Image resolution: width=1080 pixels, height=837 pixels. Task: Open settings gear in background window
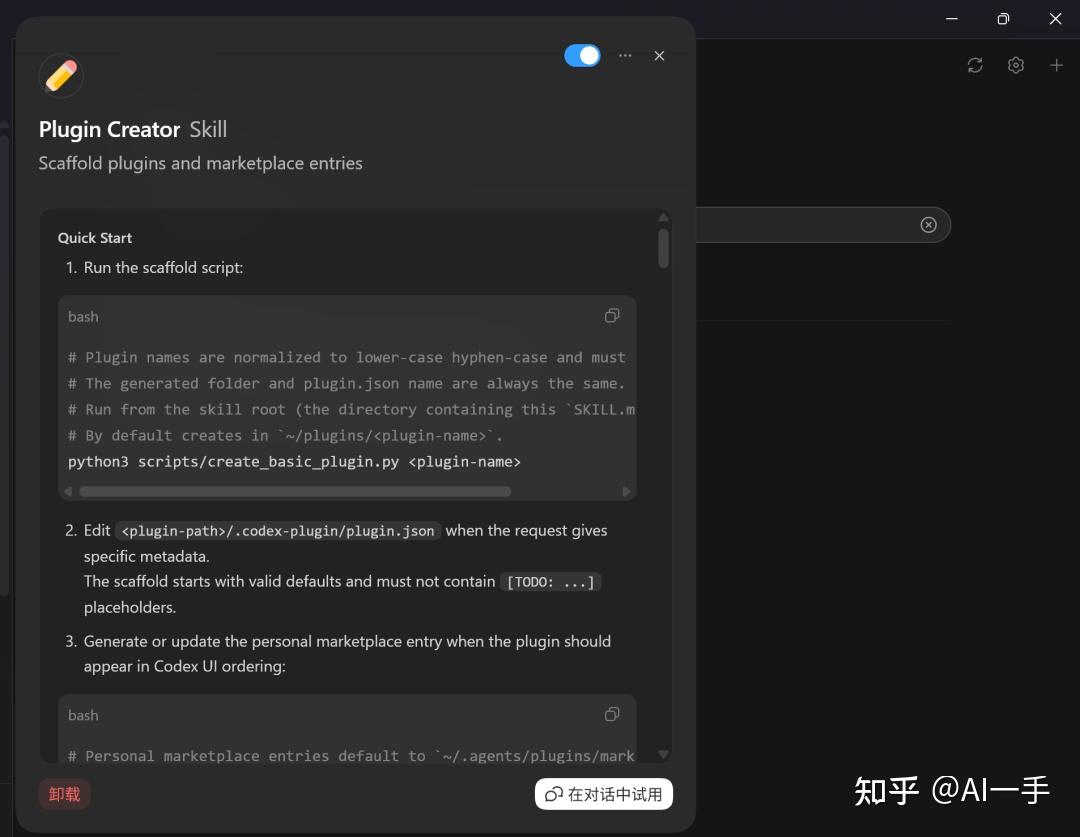click(1015, 65)
